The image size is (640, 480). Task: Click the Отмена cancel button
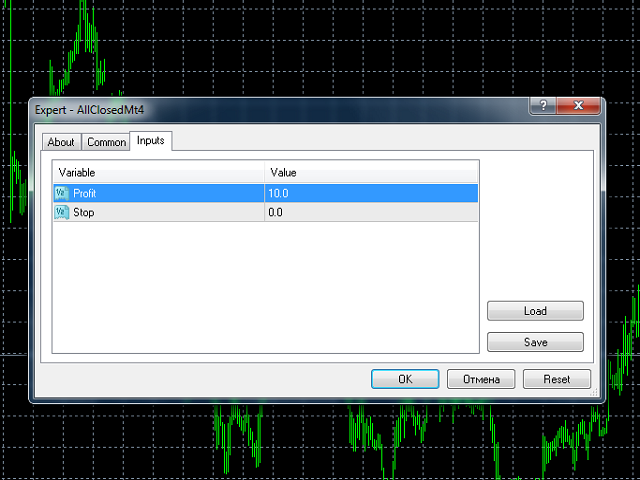point(481,379)
